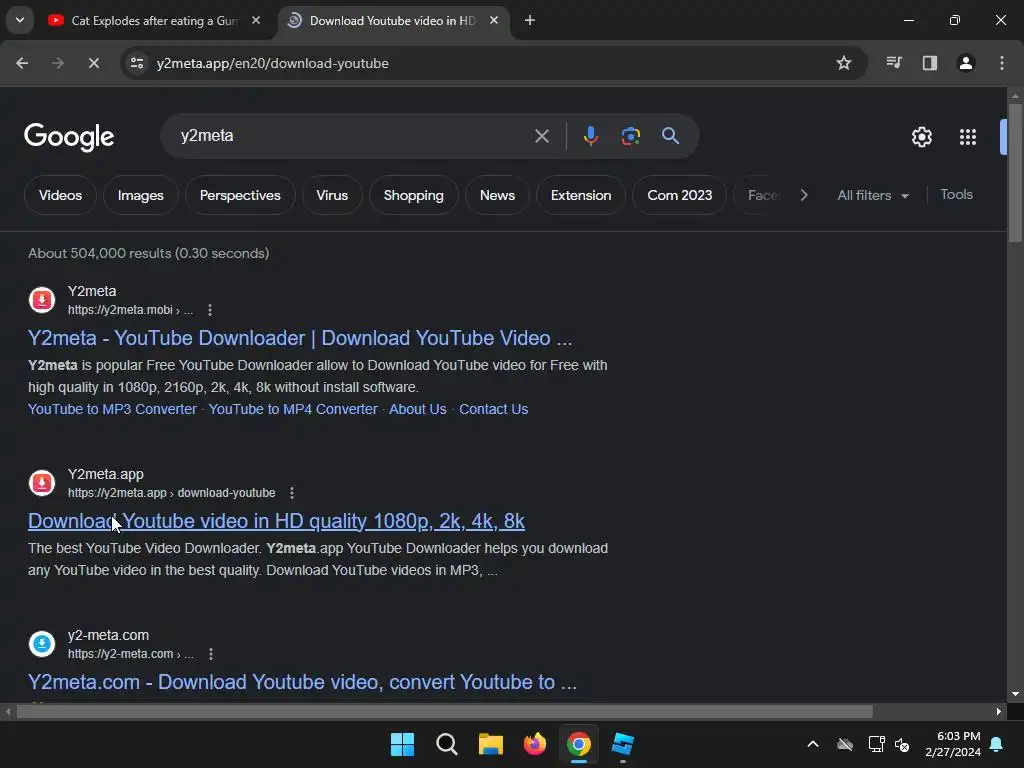Image resolution: width=1024 pixels, height=768 pixels.
Task: Open the About Us sitelink
Action: tap(418, 409)
